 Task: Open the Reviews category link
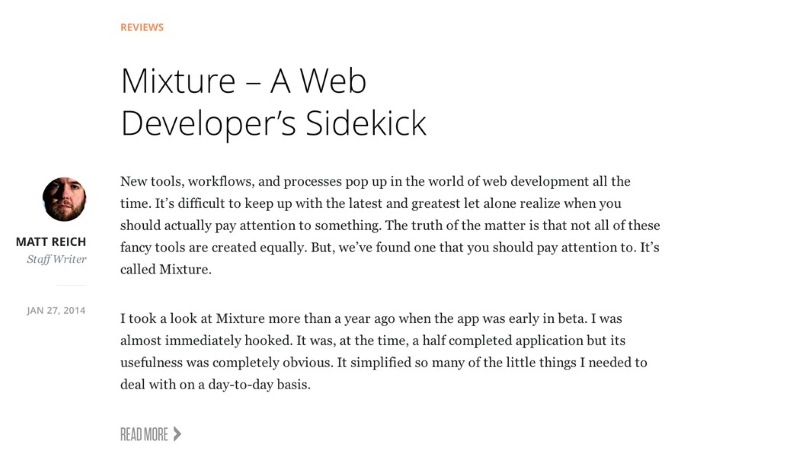tap(141, 27)
